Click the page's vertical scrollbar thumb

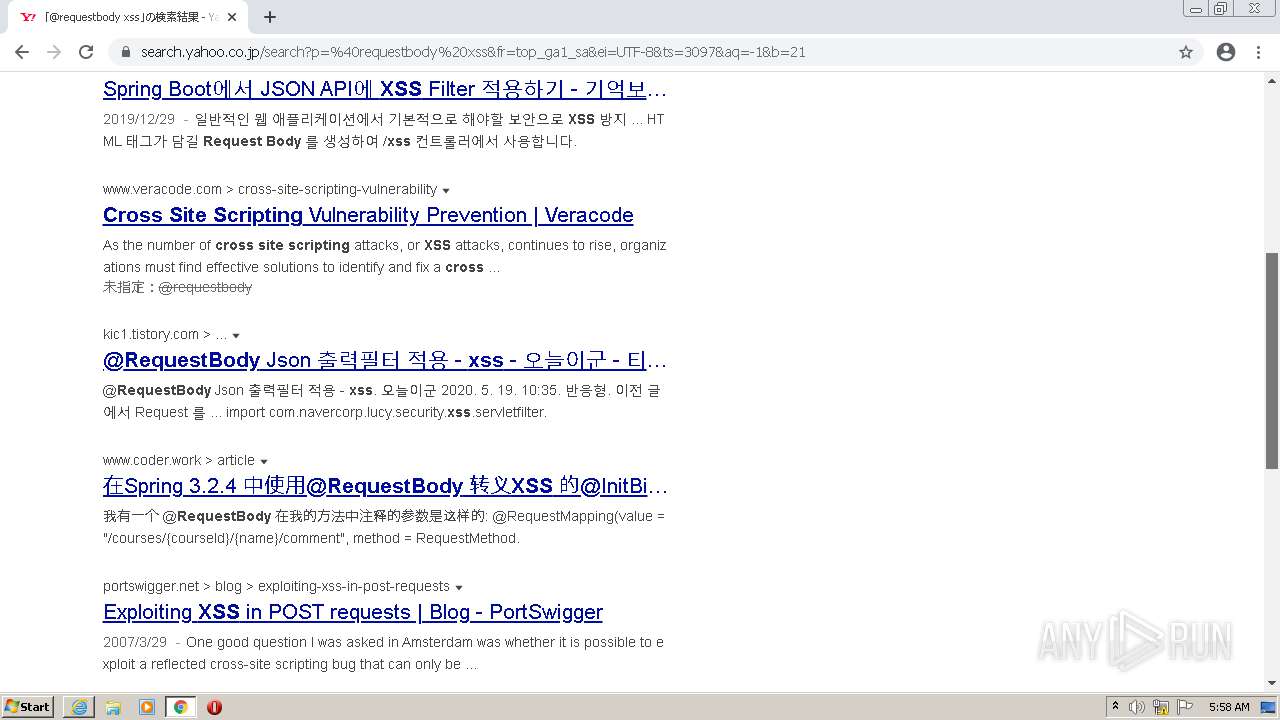tap(1272, 360)
